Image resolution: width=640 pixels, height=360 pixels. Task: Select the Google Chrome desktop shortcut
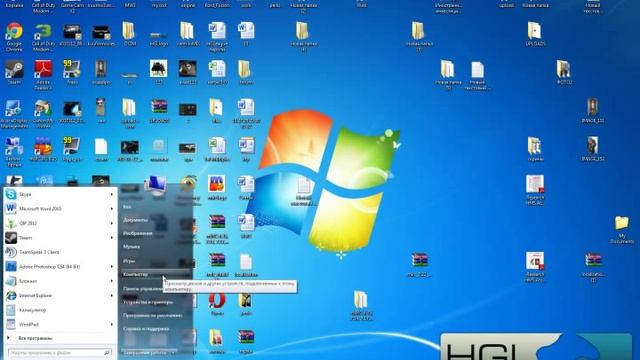point(14,37)
